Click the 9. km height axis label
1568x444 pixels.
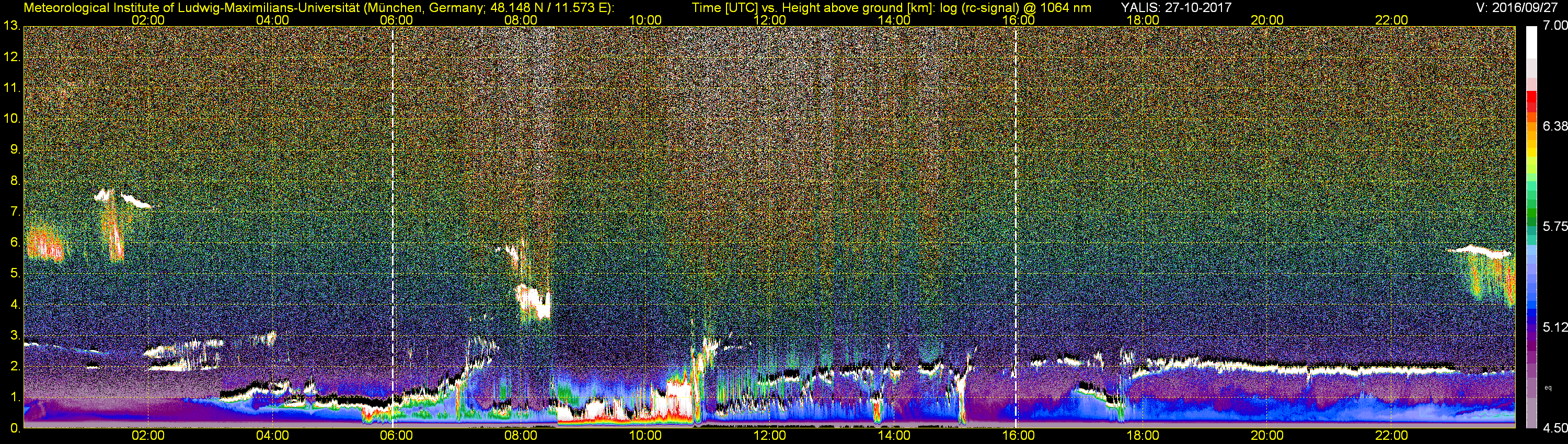(x=15, y=149)
